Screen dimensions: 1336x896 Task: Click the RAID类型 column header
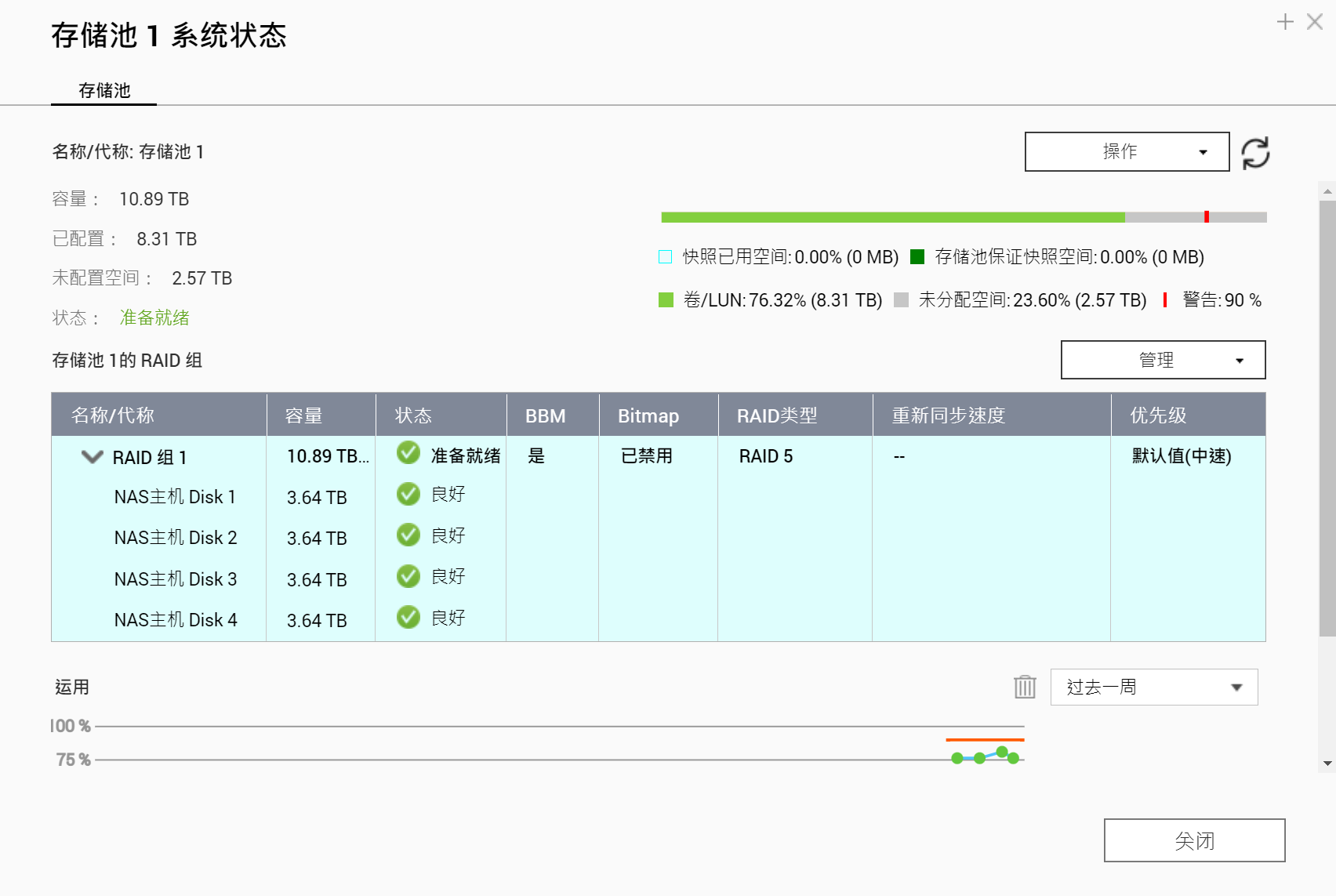777,415
